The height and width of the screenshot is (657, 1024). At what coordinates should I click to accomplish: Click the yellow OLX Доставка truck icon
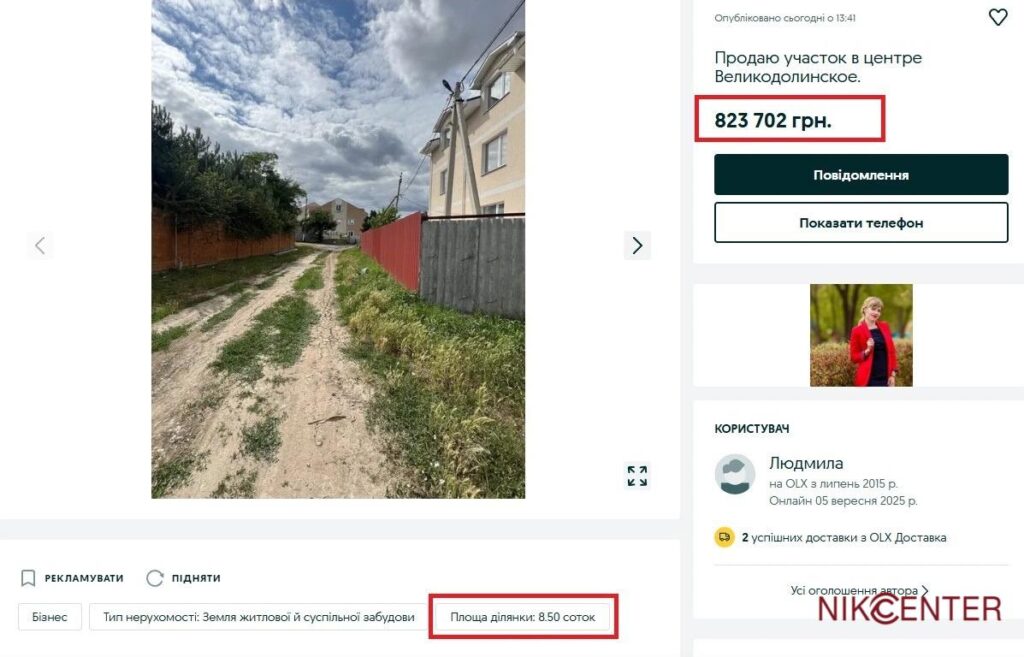tap(724, 537)
